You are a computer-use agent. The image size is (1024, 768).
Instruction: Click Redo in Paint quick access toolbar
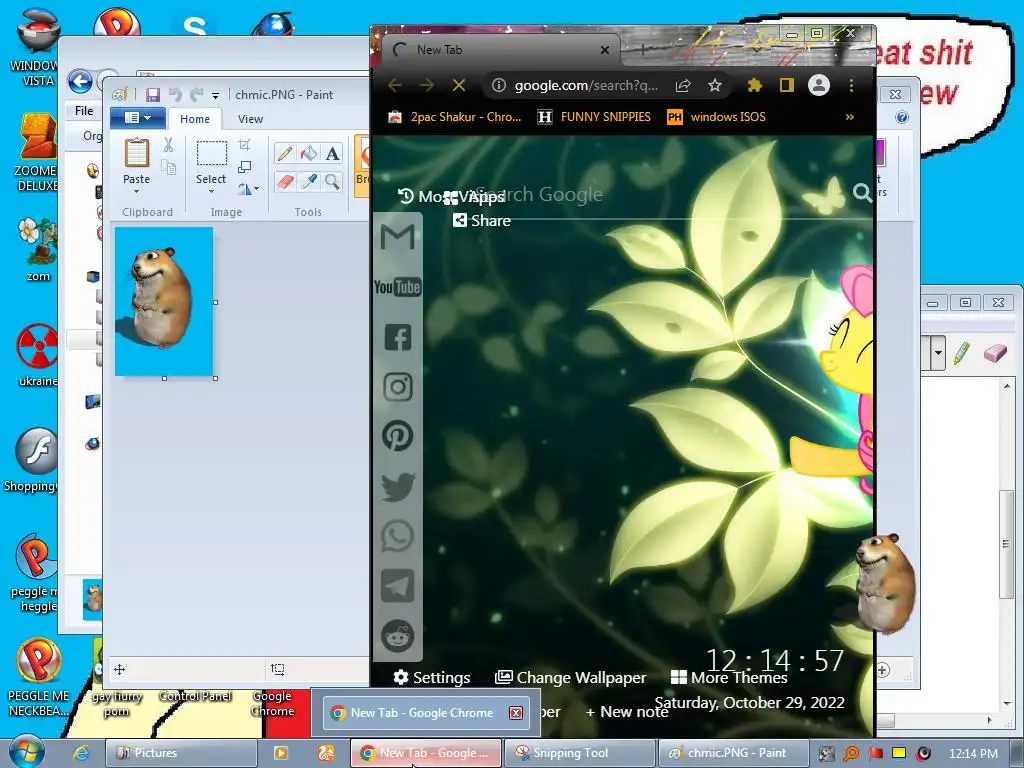(x=196, y=95)
